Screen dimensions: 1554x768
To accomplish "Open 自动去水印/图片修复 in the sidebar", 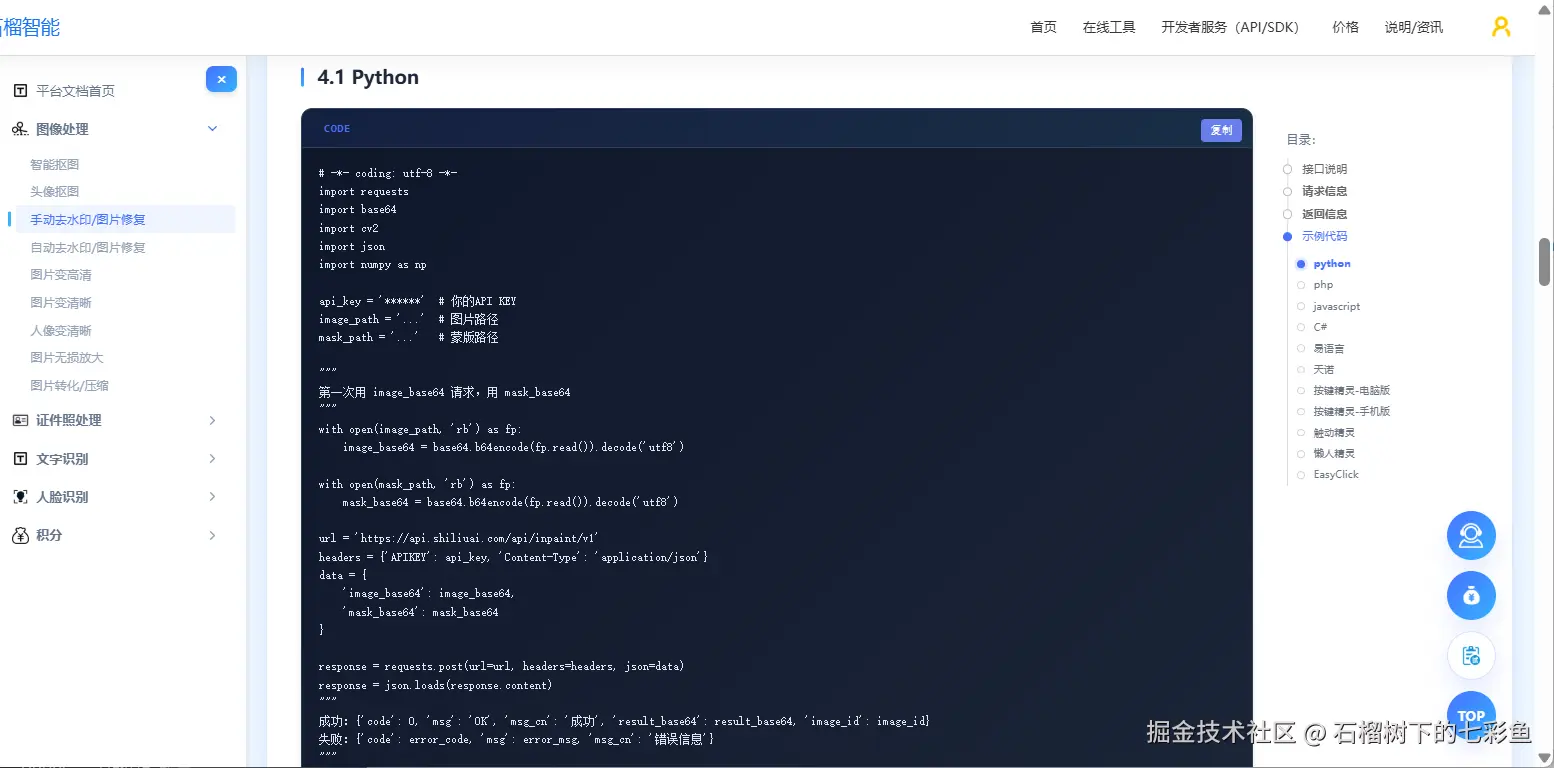I will [x=88, y=247].
